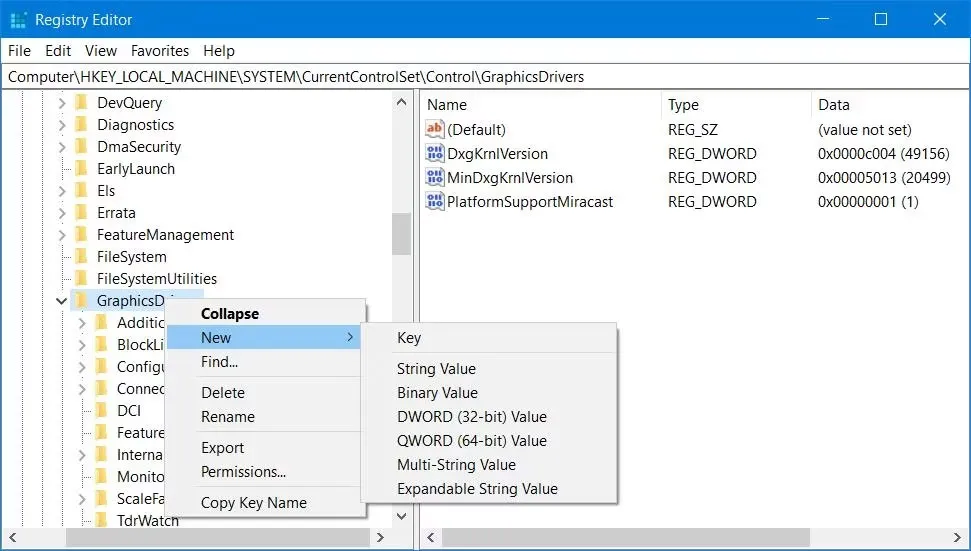This screenshot has height=551, width=971.
Task: Click the tree pane vertical scrollbar thumb
Action: tap(401, 235)
